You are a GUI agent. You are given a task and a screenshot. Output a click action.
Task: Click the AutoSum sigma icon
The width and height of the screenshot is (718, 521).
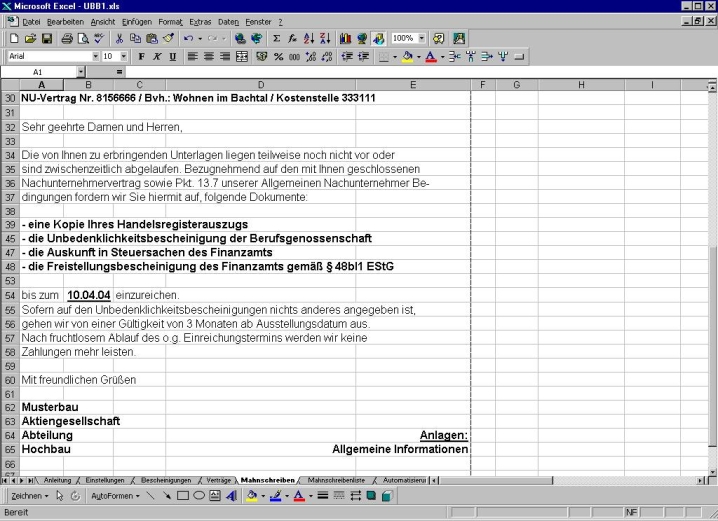pos(276,39)
